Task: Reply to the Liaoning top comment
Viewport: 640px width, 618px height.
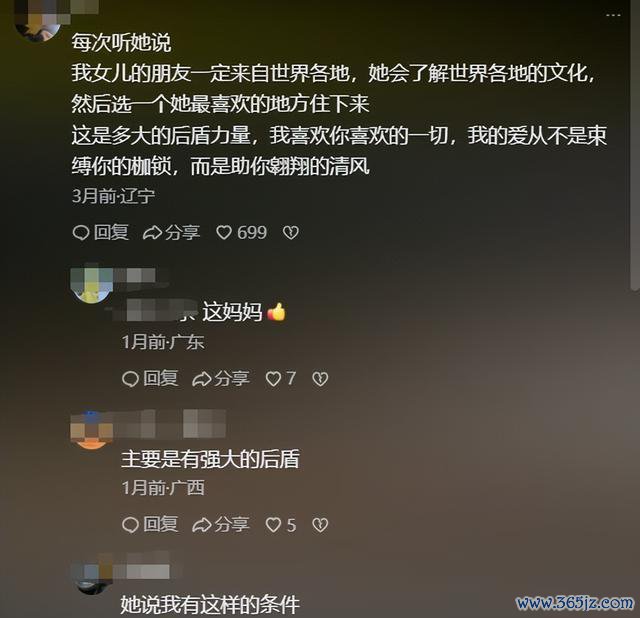Action: point(101,233)
